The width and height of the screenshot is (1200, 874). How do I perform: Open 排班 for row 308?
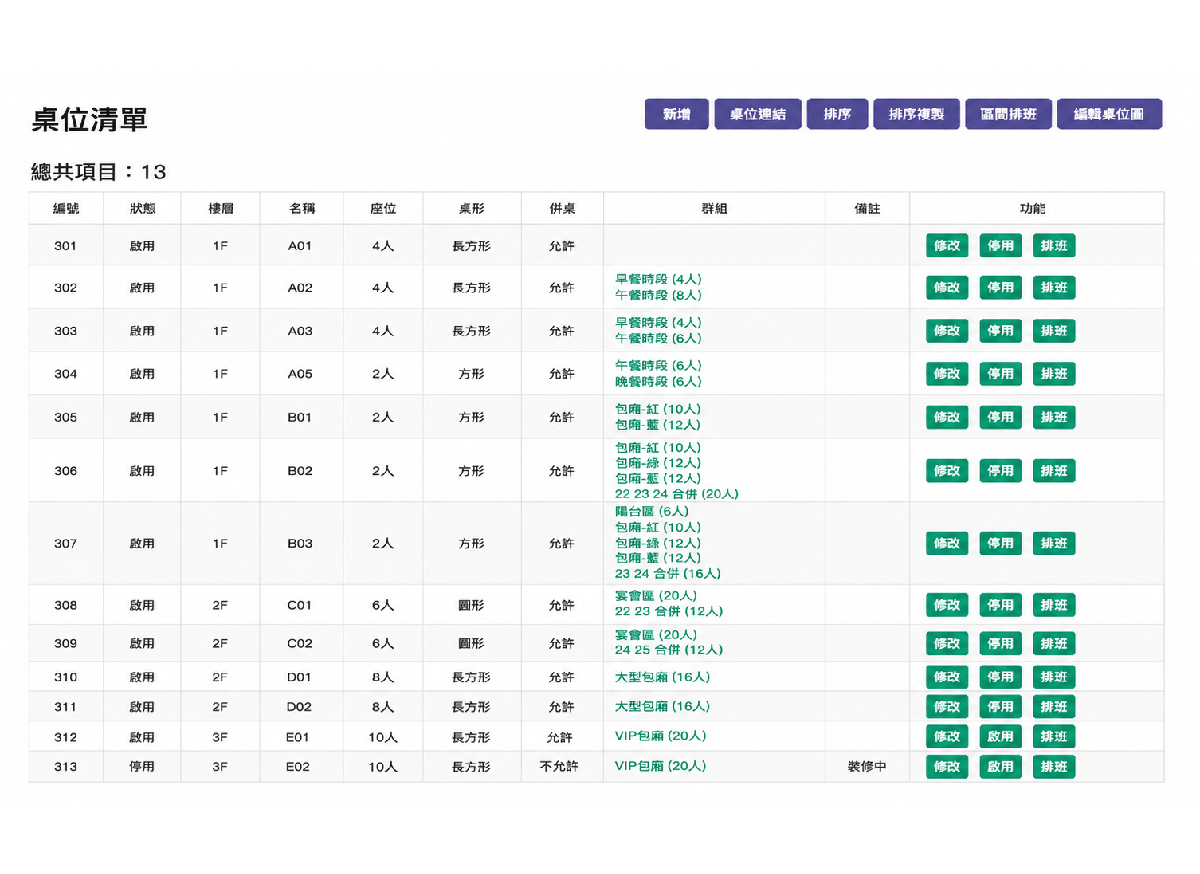coord(1054,605)
